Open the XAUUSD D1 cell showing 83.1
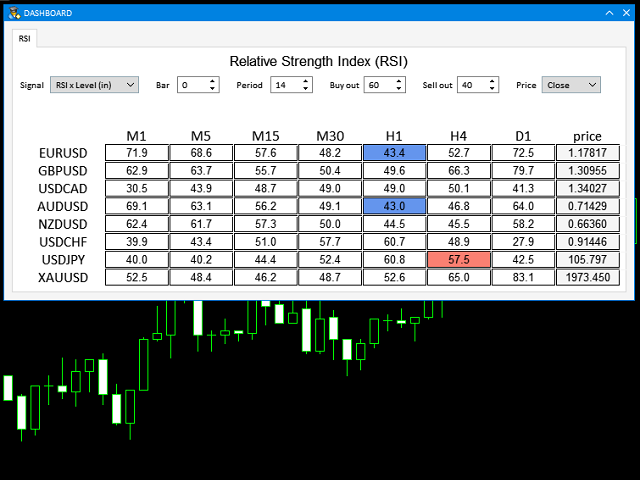The width and height of the screenshot is (640, 480). tap(523, 276)
